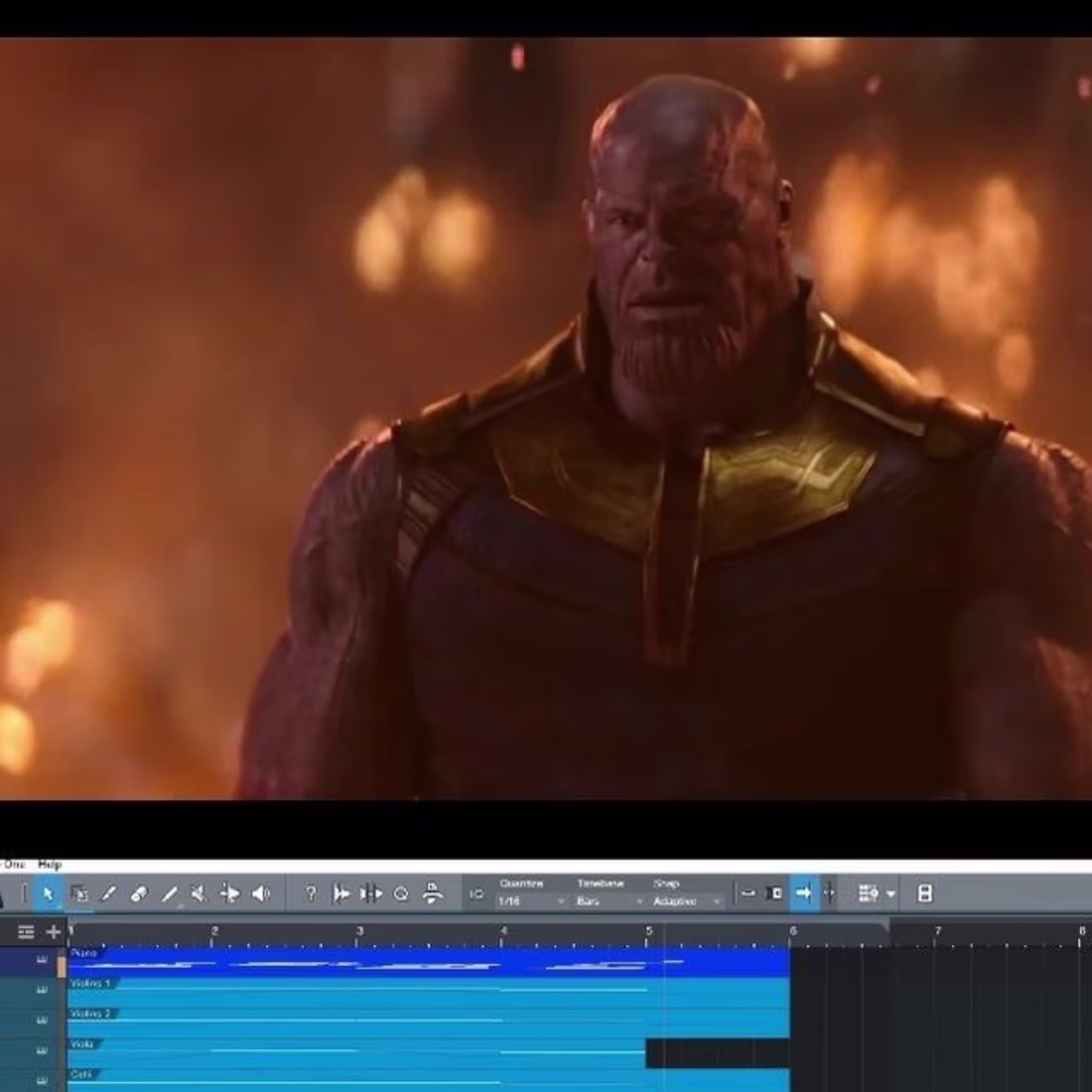Viewport: 1092px width, 1092px height.
Task: Click the add track plus button
Action: pos(54,931)
